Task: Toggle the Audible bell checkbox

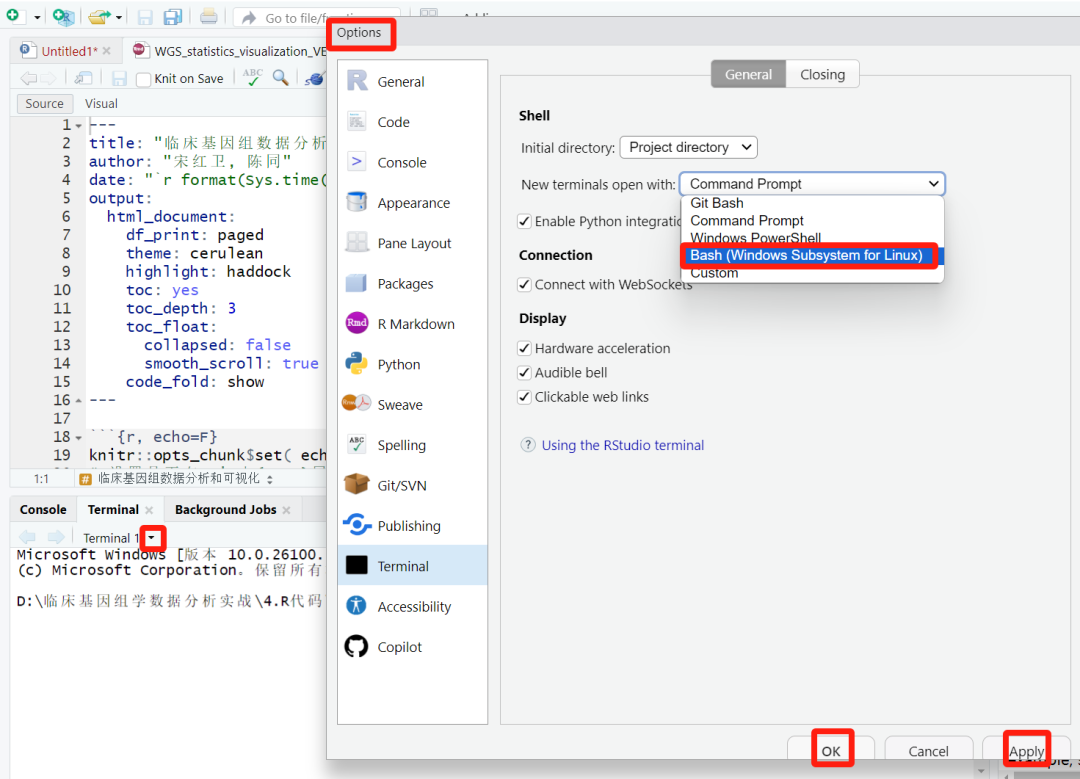Action: click(x=524, y=373)
